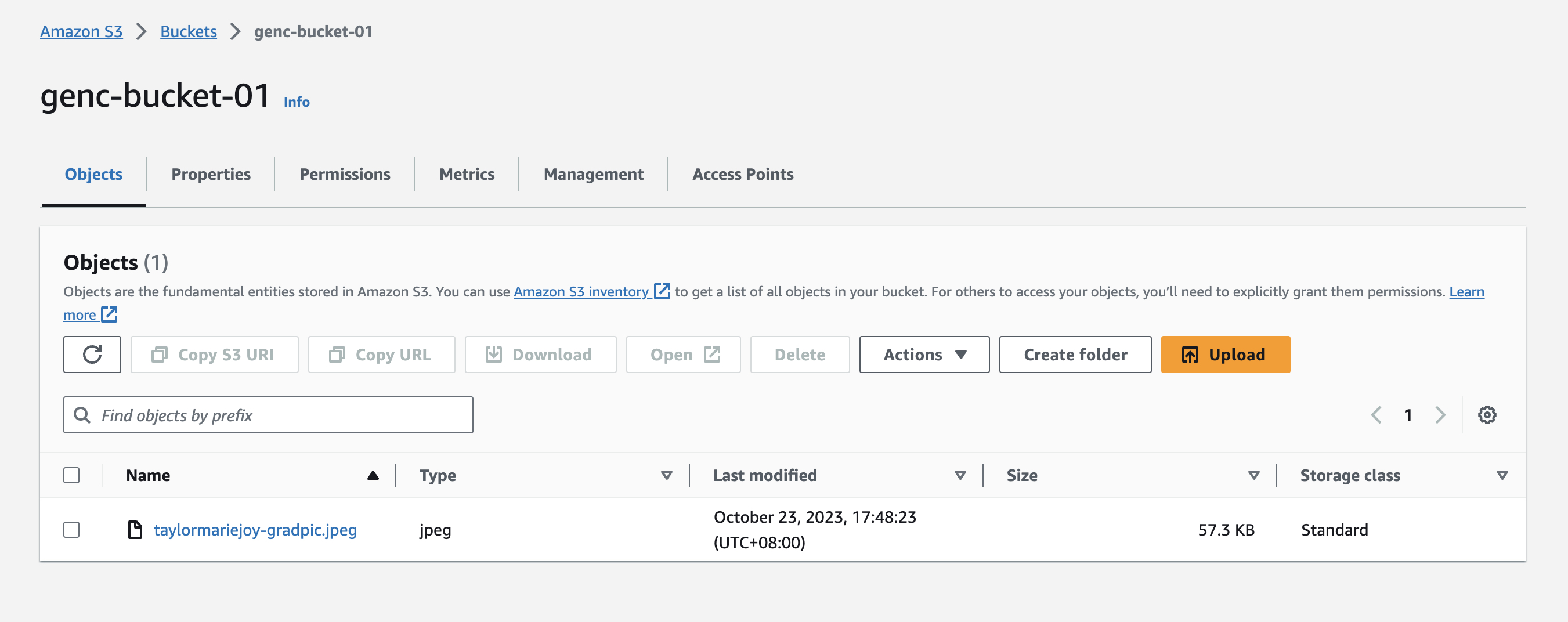Check the taylormariejoy-gradpic.jpeg row checkbox

point(72,530)
